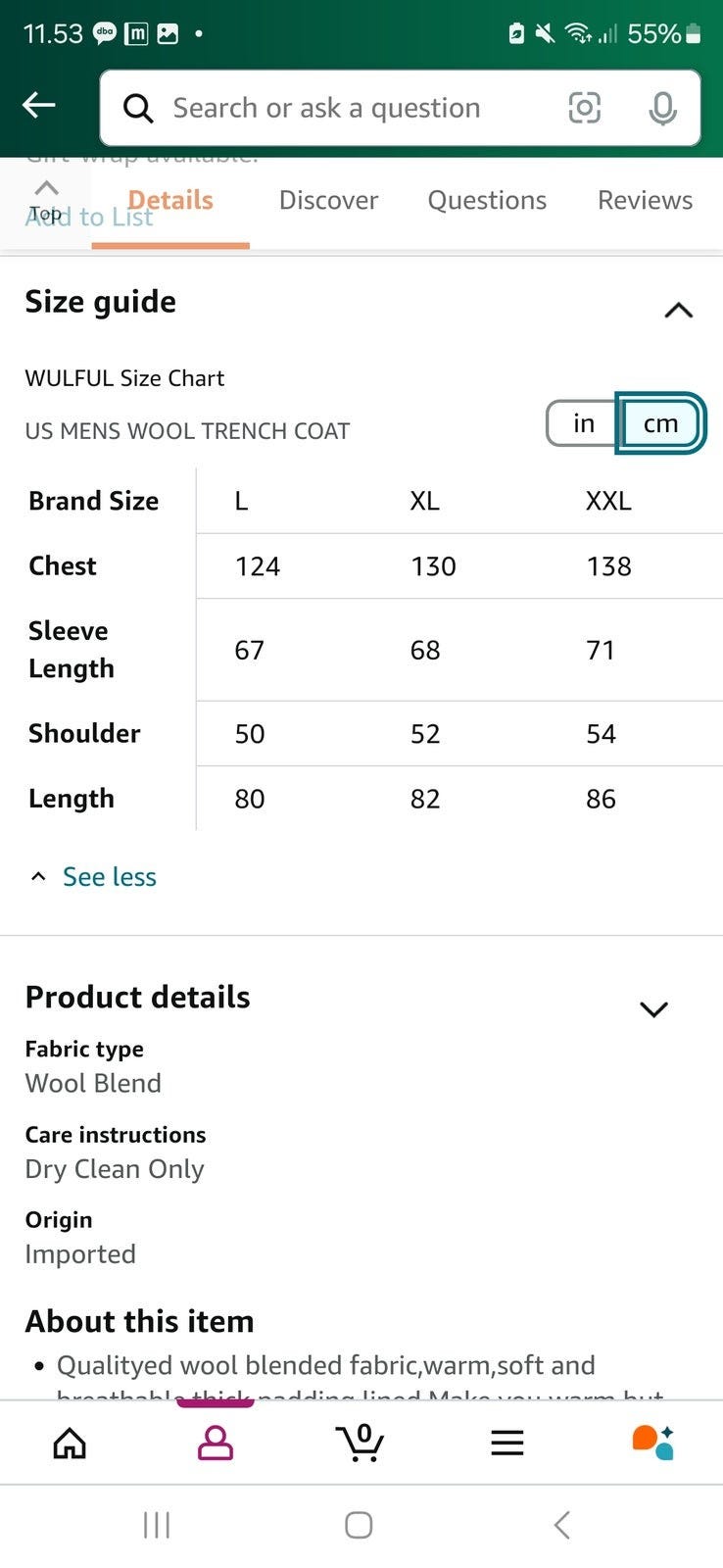This screenshot has height=1568, width=723.
Task: Open the Questions tab
Action: (487, 201)
